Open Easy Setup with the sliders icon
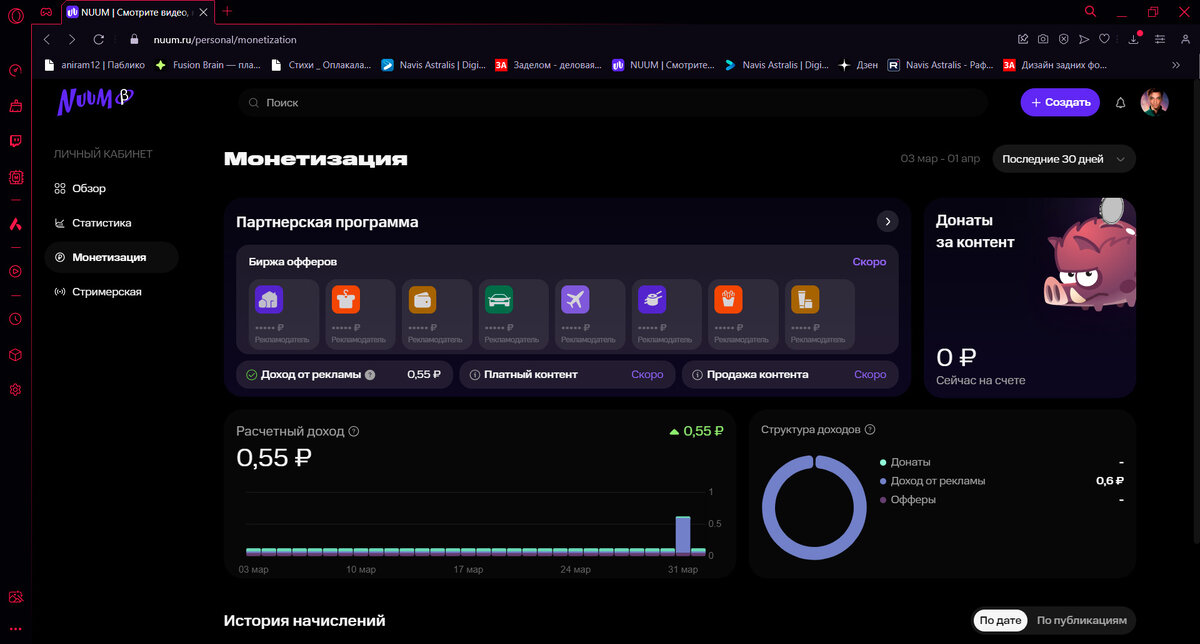The height and width of the screenshot is (644, 1200). click(1159, 39)
